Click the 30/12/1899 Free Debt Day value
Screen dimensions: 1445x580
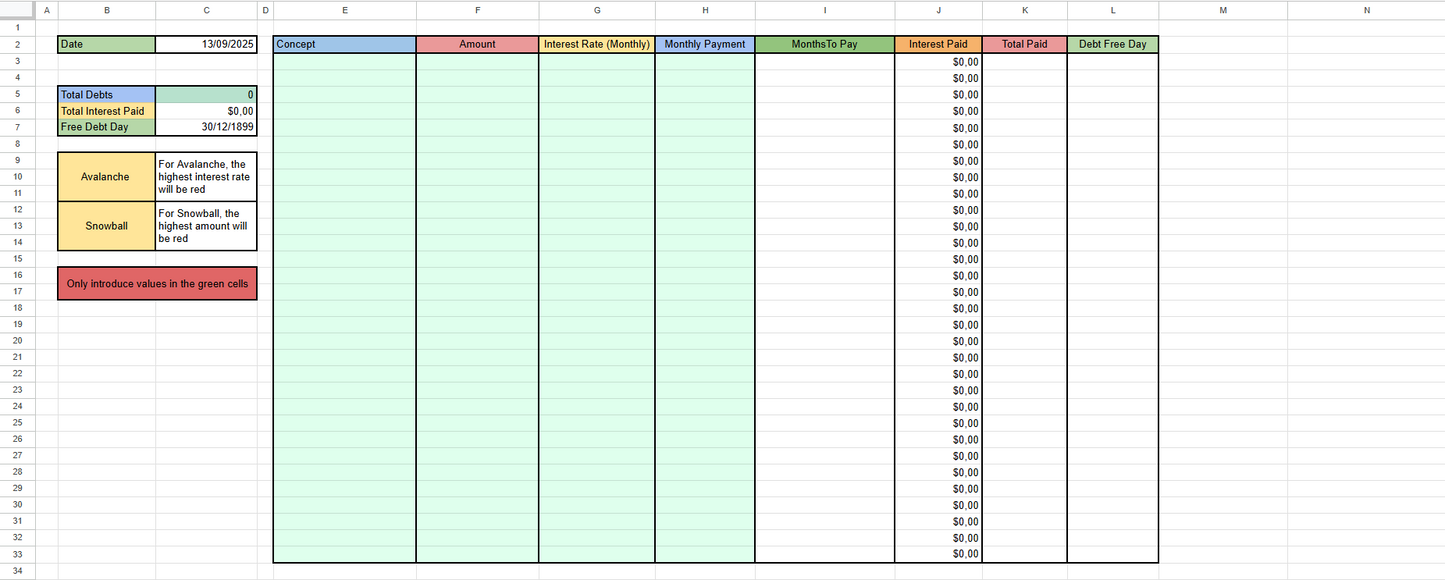coord(206,127)
